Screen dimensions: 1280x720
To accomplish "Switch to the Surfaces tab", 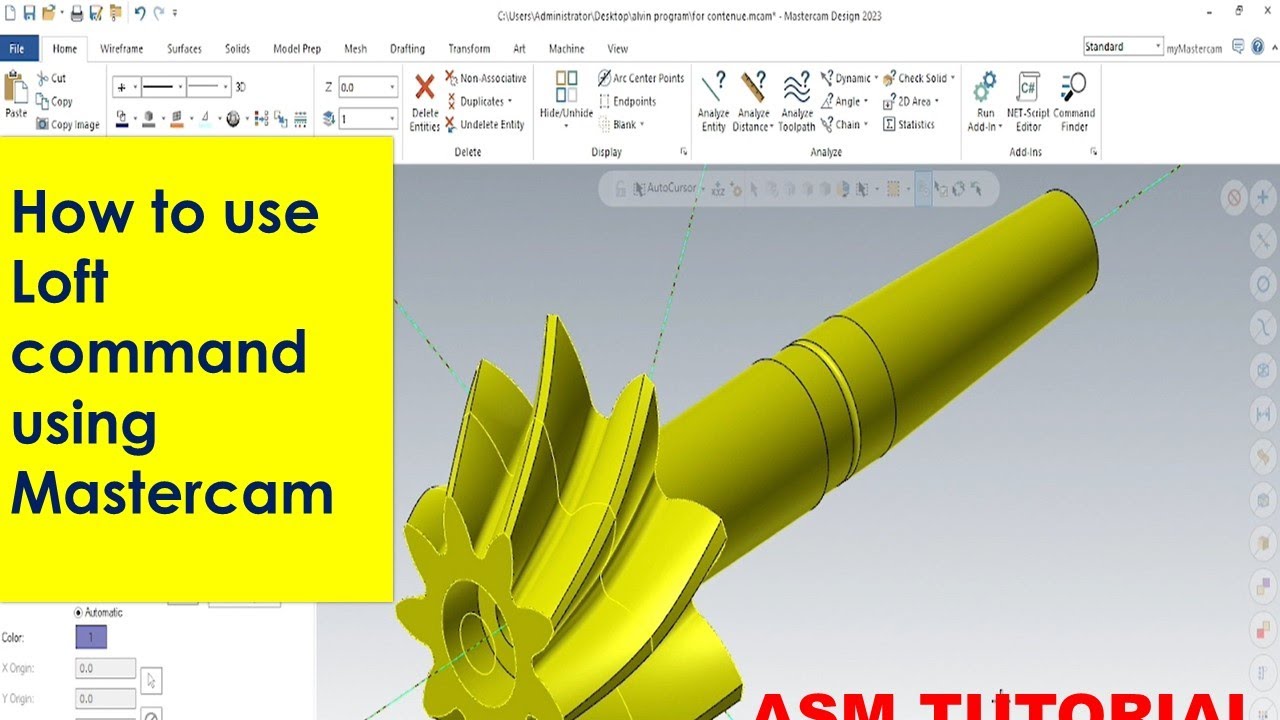I will 184,48.
